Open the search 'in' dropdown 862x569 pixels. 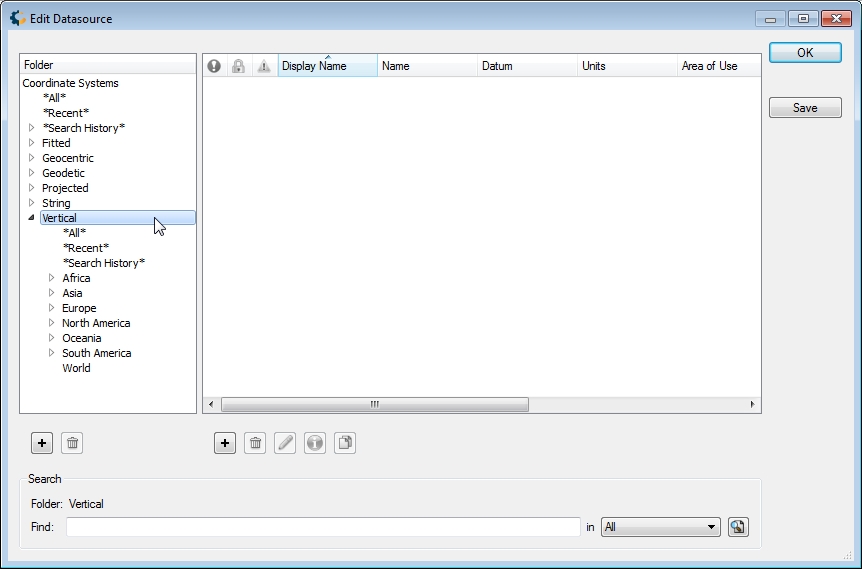point(660,527)
